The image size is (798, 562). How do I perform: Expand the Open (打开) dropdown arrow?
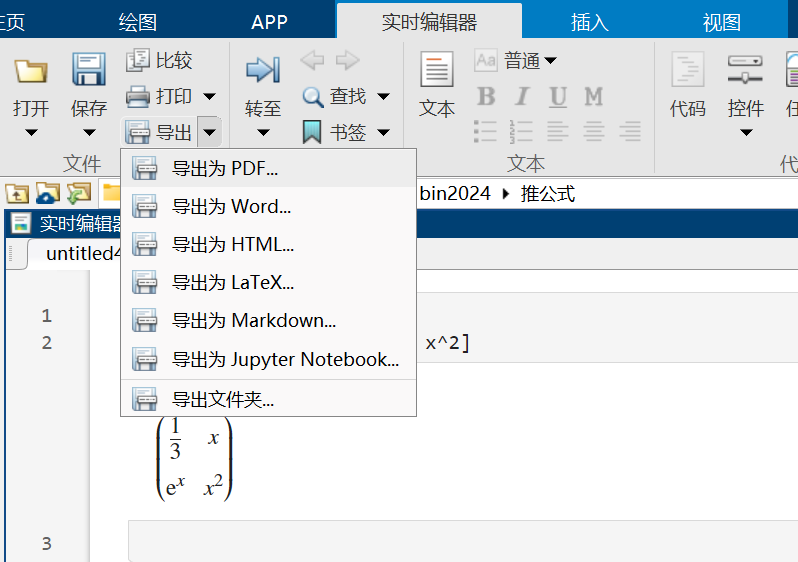pyautogui.click(x=31, y=133)
